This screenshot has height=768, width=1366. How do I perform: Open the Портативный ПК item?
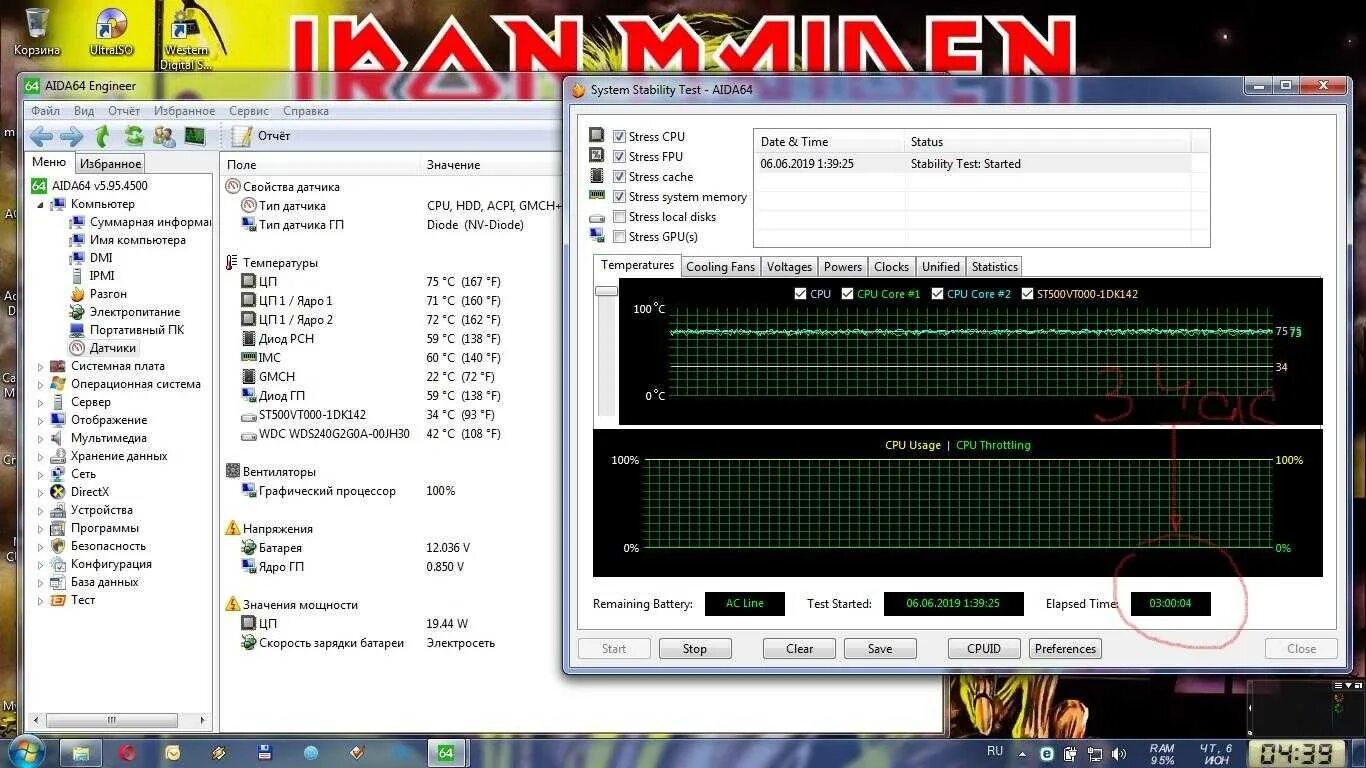point(127,330)
